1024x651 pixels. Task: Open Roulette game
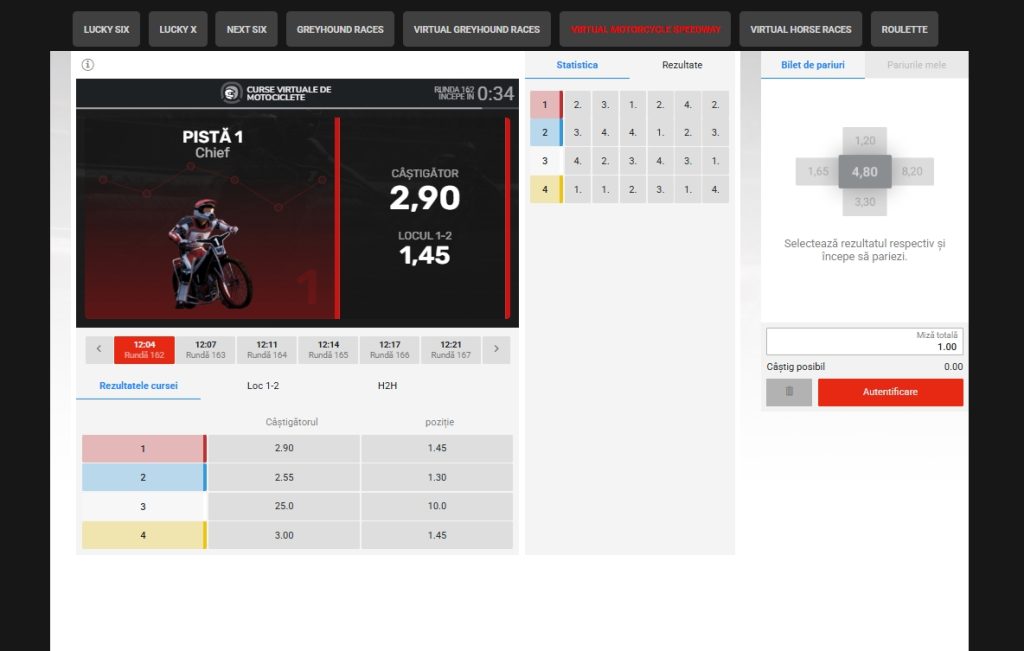coord(904,29)
